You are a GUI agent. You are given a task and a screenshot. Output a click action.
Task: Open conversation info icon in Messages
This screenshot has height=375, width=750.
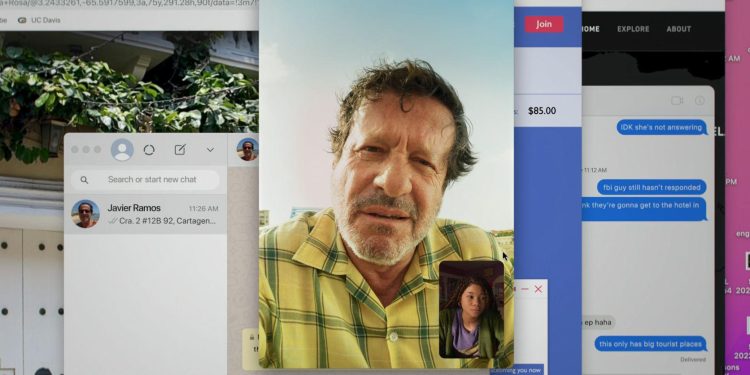pyautogui.click(x=700, y=100)
